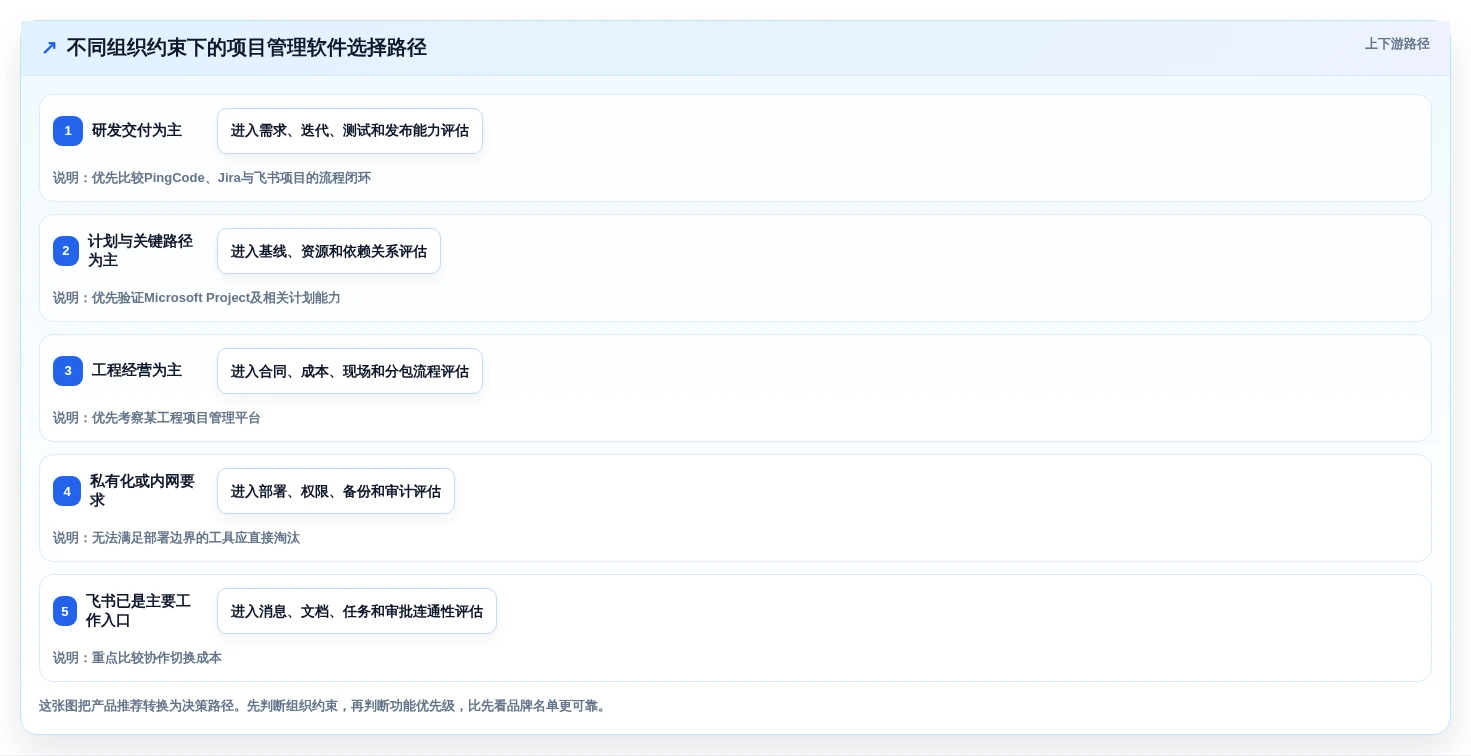
Task: Select the 进入消息、文档、任务和审批连通性评估 box
Action: 357,611
